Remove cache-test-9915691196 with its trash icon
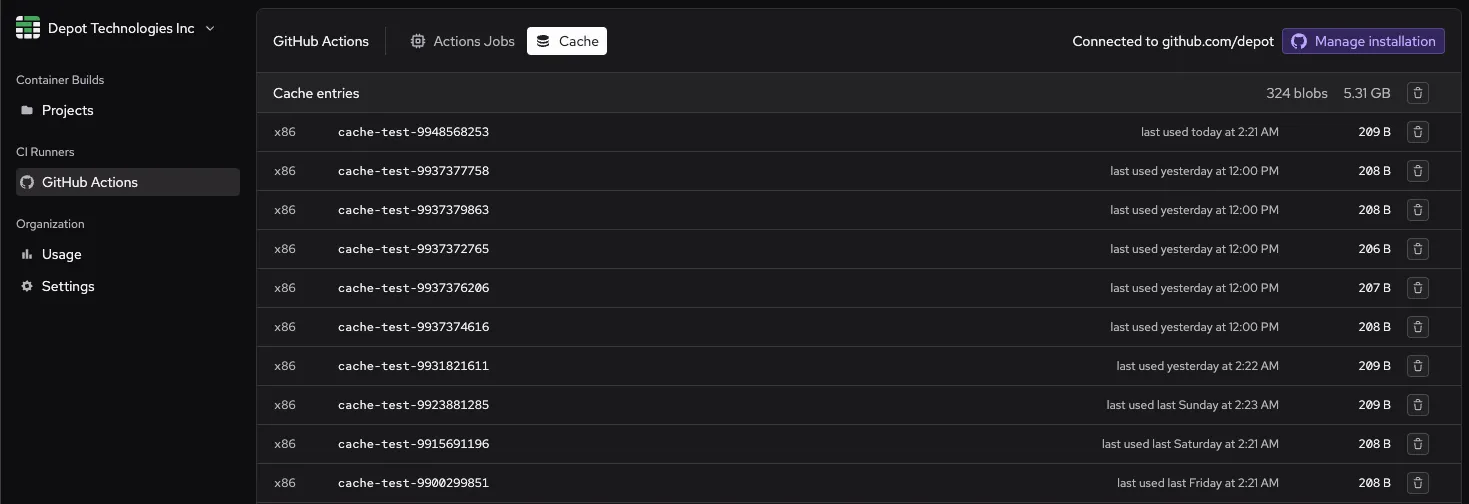This screenshot has width=1469, height=504. pos(1417,444)
